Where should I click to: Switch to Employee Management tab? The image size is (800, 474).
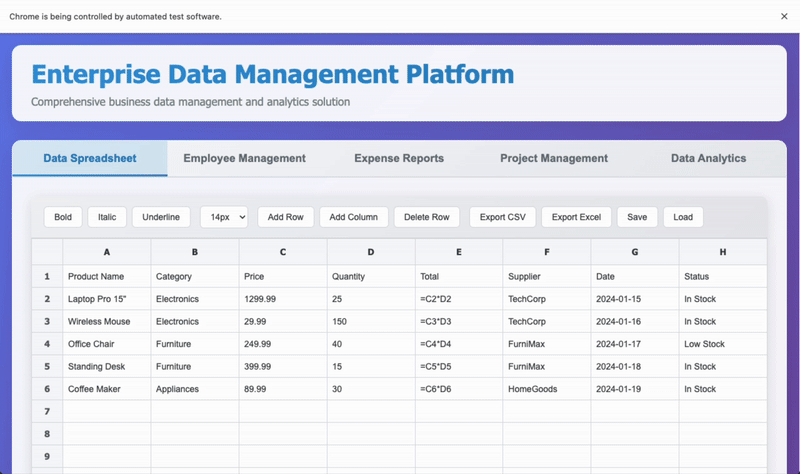[x=244, y=158]
